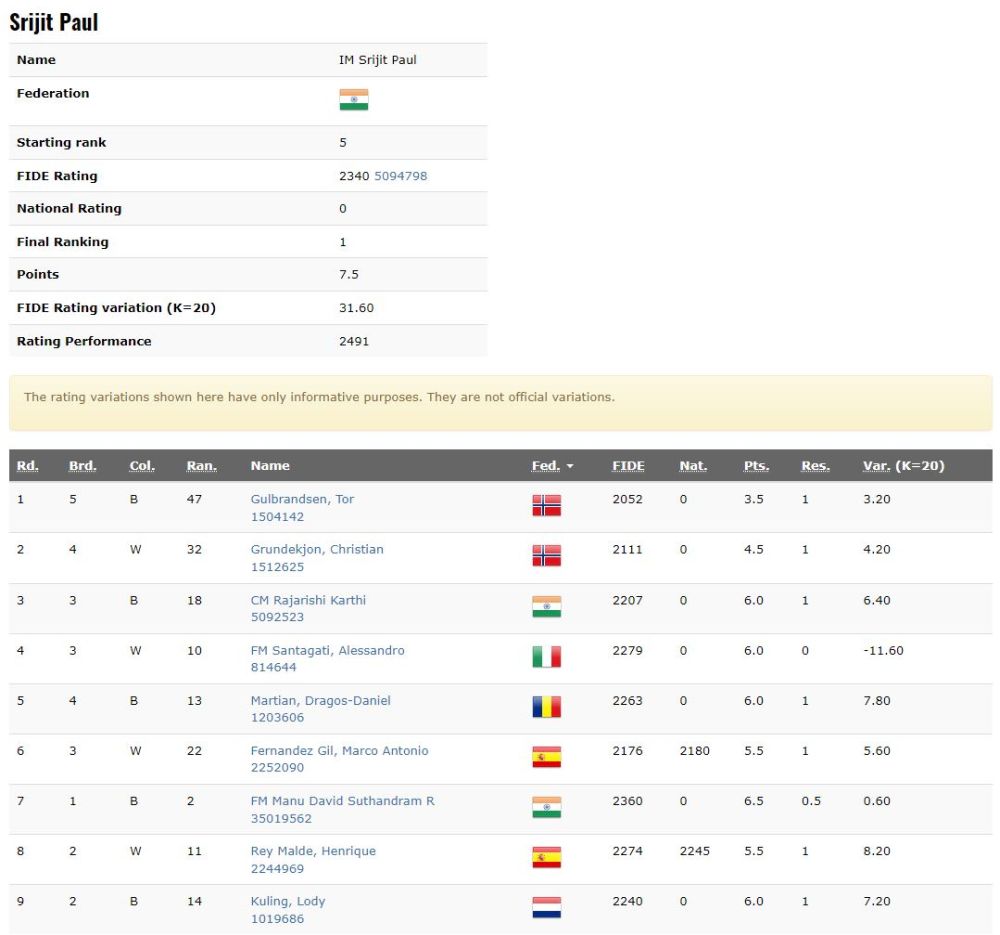
Task: Open FM Santagati, Alessandro player page
Action: point(327,650)
